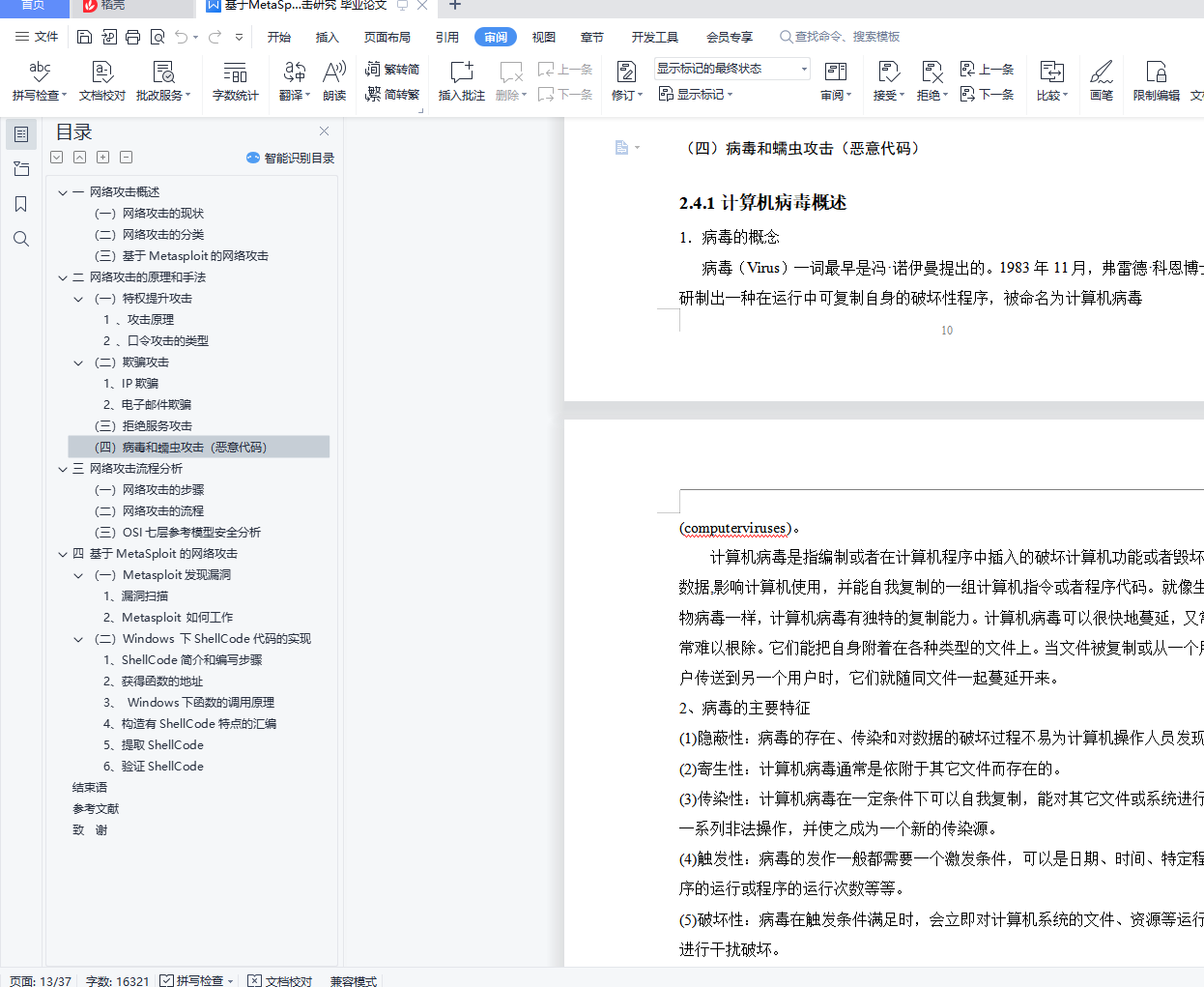Switch to the 页面布局 tab
1204x987 pixels.
[x=387, y=37]
